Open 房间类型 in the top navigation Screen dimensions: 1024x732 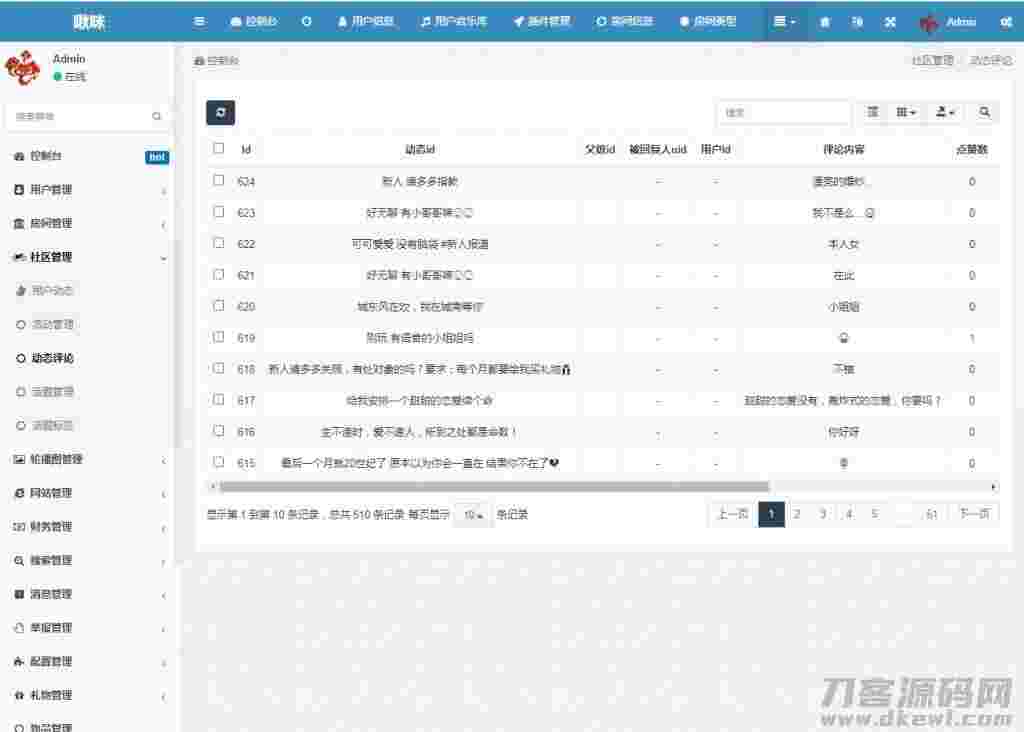coord(708,22)
